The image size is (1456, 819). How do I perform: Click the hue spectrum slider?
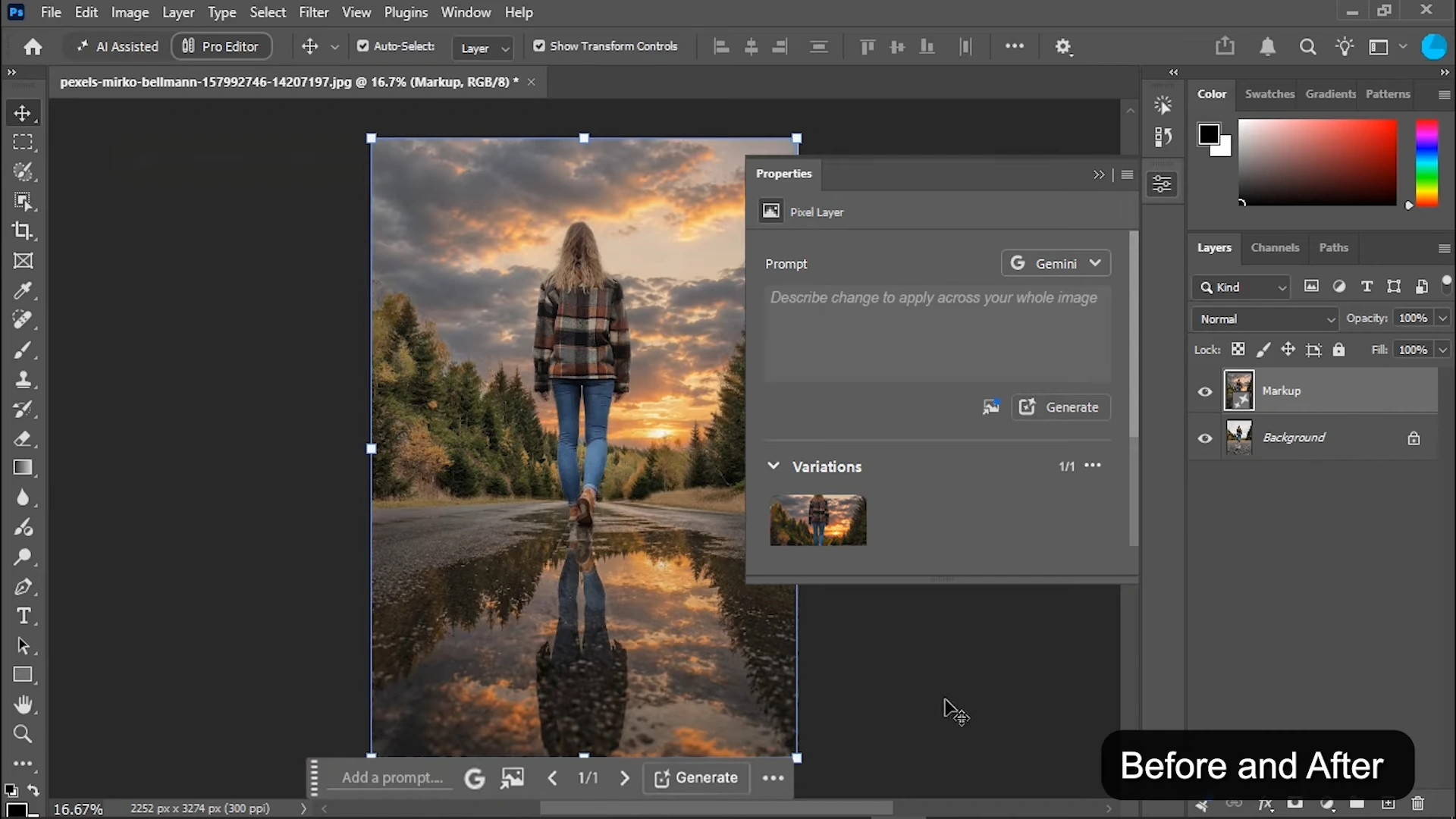[1426, 162]
